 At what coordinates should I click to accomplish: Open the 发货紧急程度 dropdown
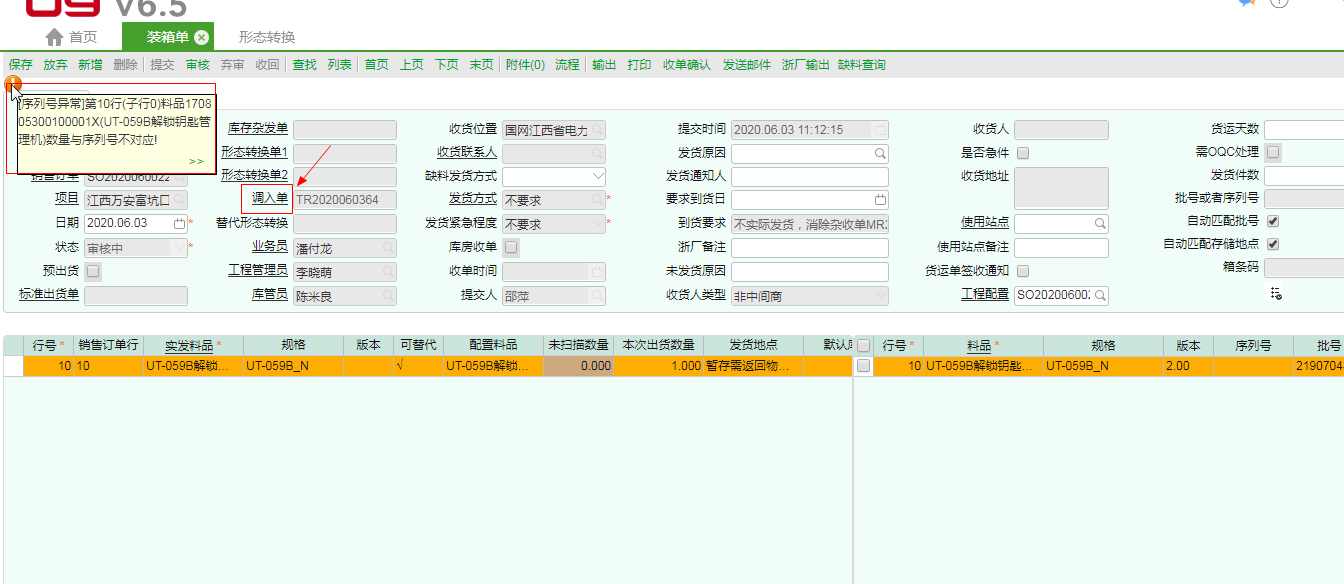pyautogui.click(x=598, y=224)
